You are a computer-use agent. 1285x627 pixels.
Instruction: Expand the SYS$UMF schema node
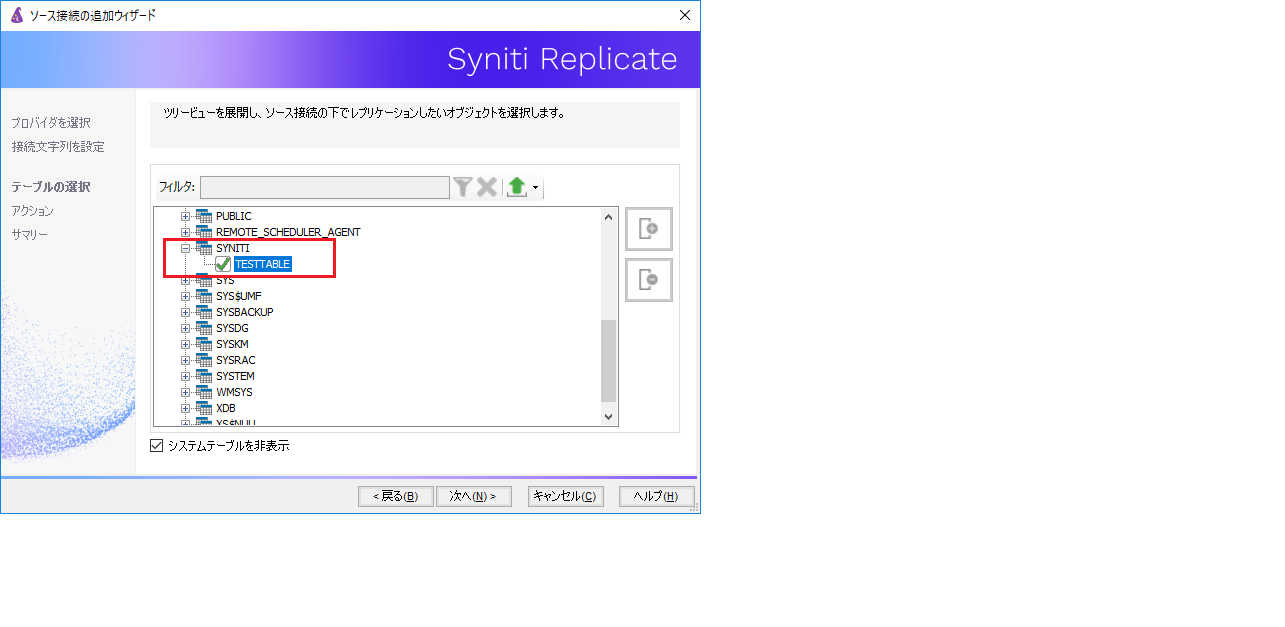coord(185,296)
